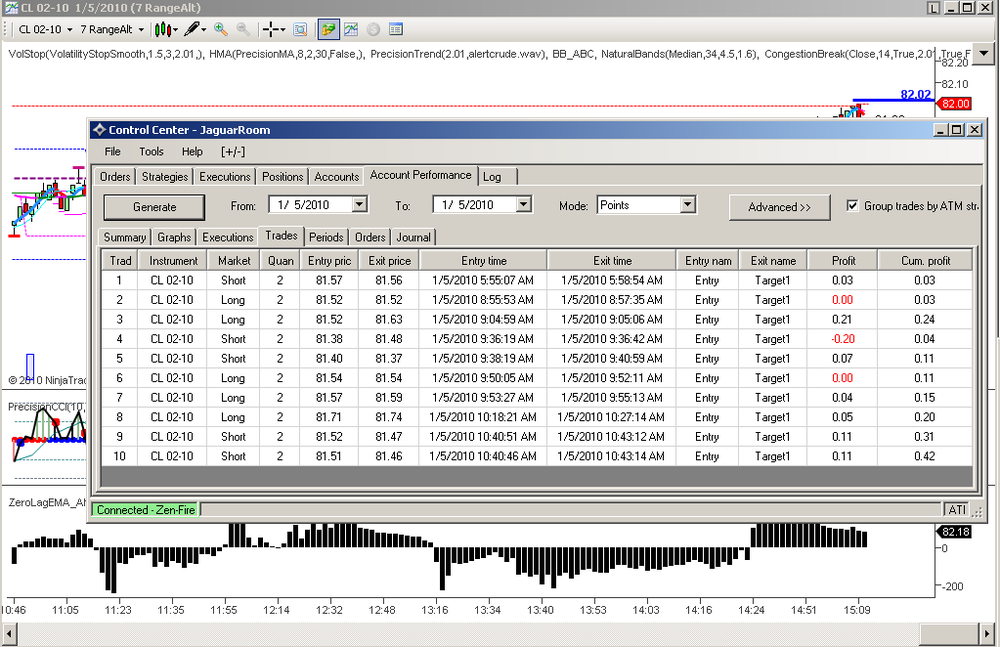Sort by the Entry time column header

point(483,260)
